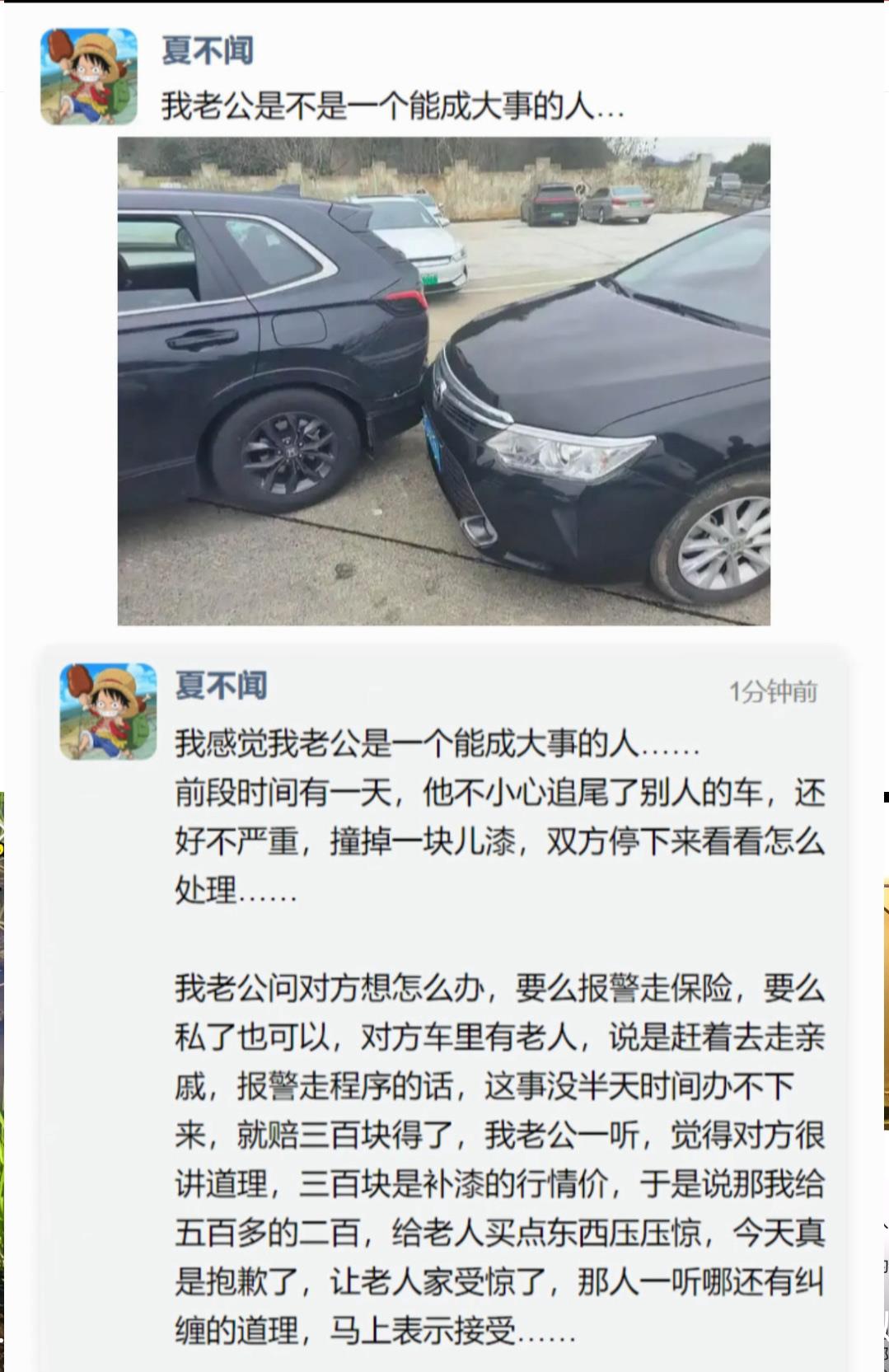Tap the top username 夏不闻
Image resolution: width=889 pixels, height=1372 pixels.
[207, 51]
